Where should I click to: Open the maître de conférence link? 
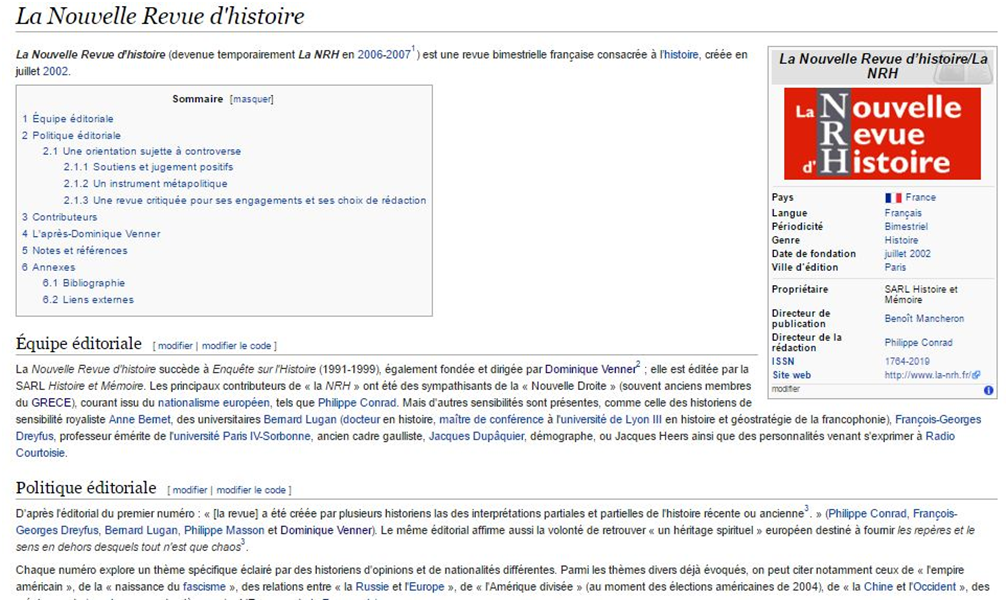[x=491, y=420]
